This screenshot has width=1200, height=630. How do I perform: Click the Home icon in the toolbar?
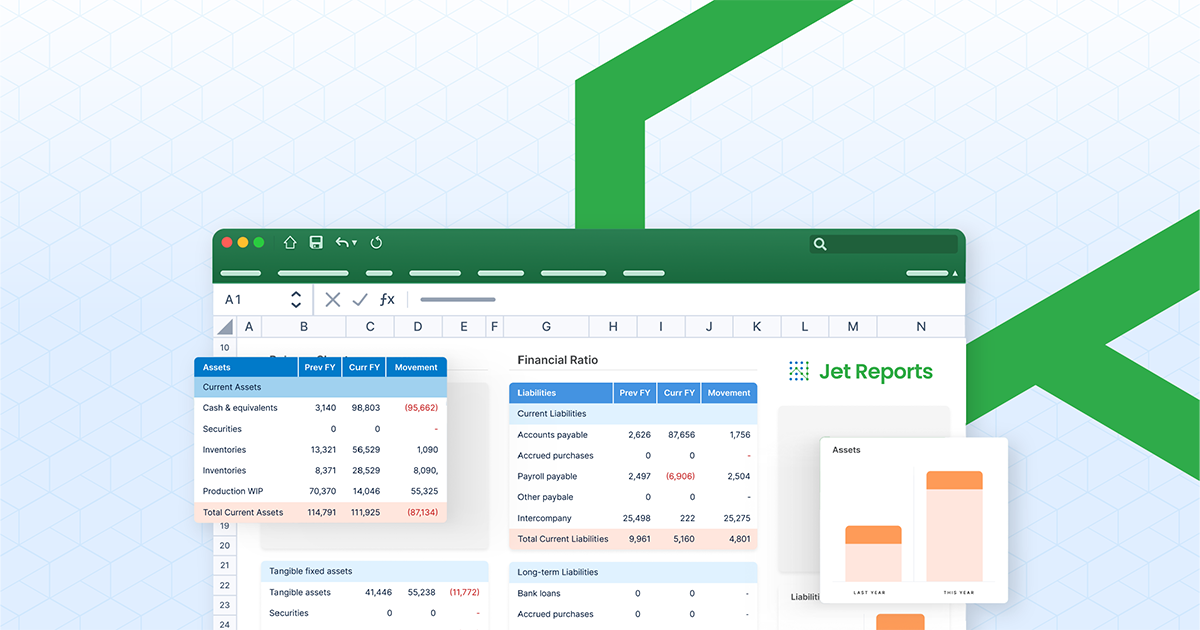coord(289,242)
